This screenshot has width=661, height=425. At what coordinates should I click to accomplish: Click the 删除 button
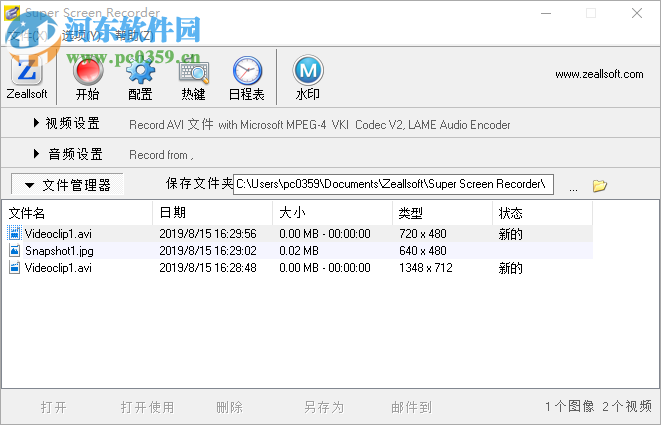(229, 407)
